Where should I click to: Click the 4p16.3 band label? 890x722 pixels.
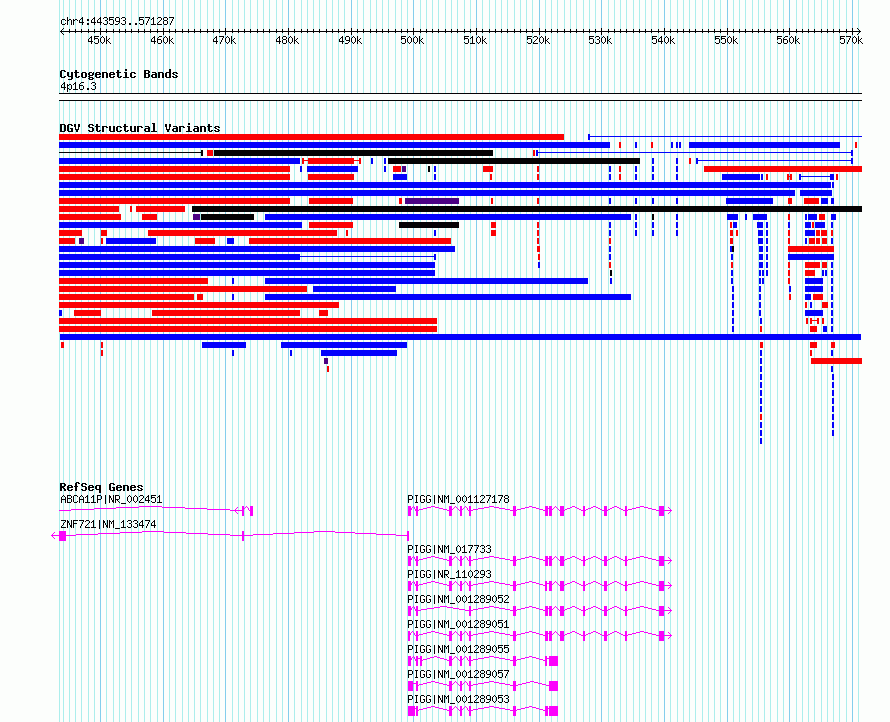78,86
